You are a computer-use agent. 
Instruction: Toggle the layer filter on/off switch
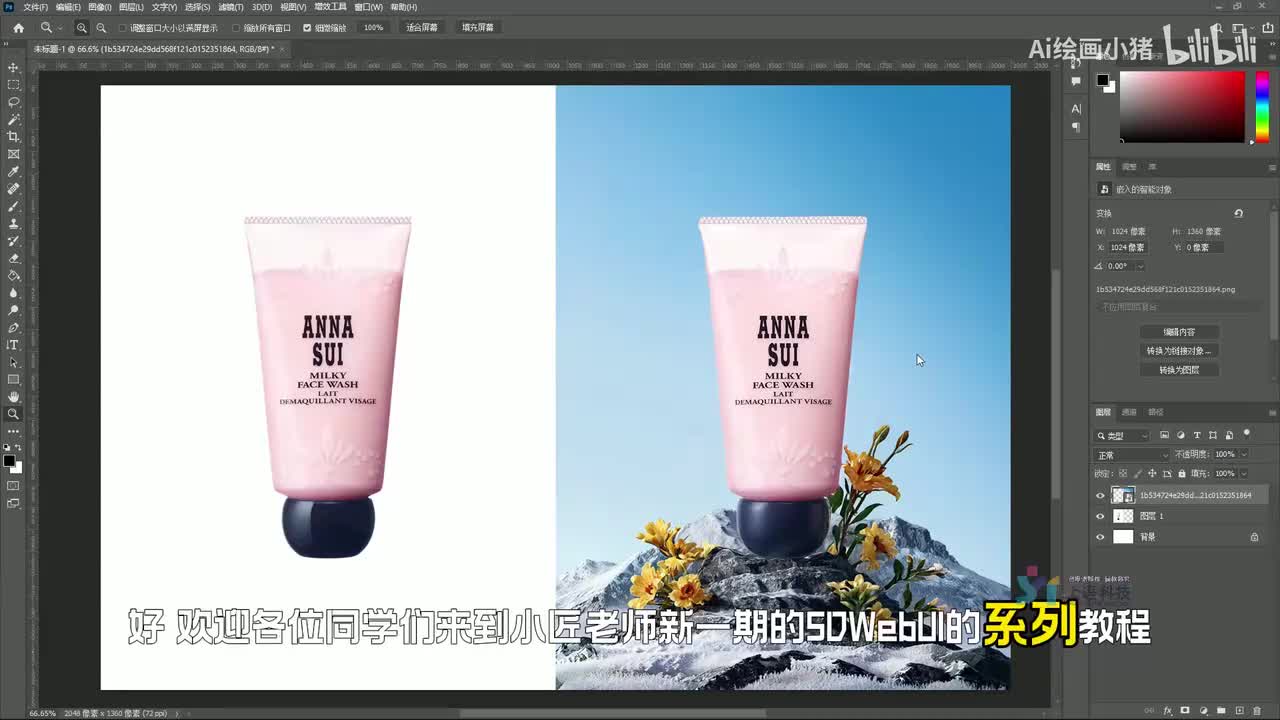tap(1247, 434)
